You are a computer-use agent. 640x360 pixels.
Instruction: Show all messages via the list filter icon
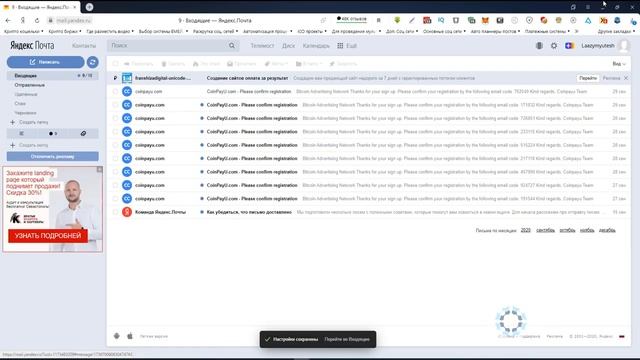pyautogui.click(x=22, y=133)
